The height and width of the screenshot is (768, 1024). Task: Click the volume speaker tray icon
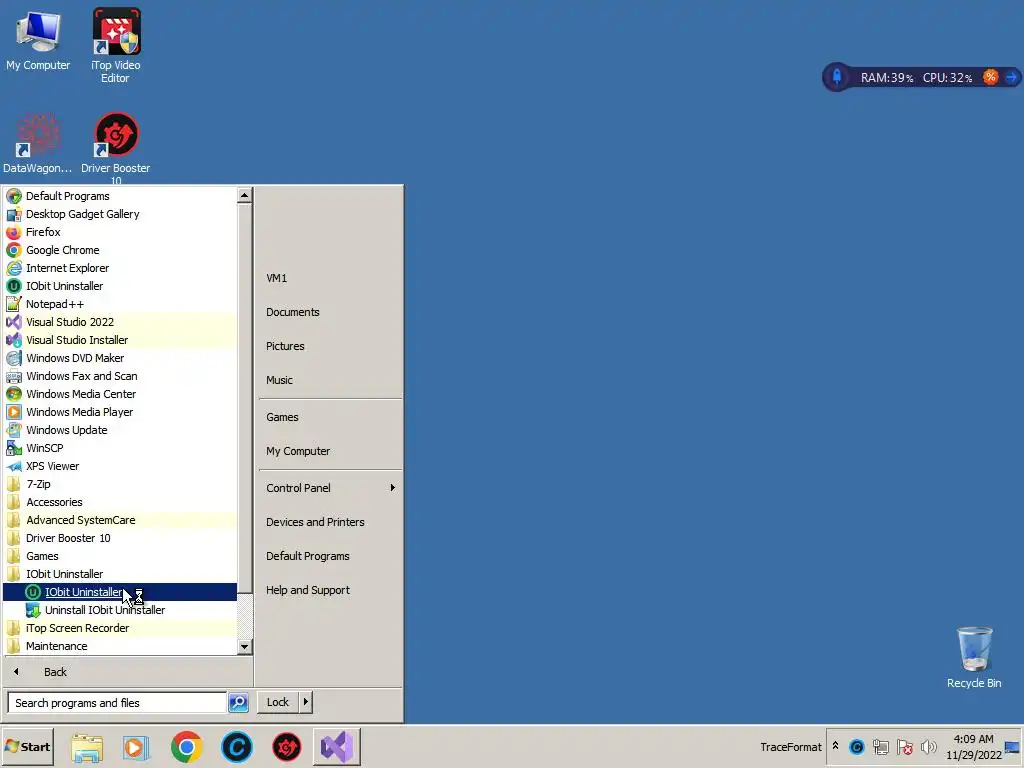tap(928, 746)
